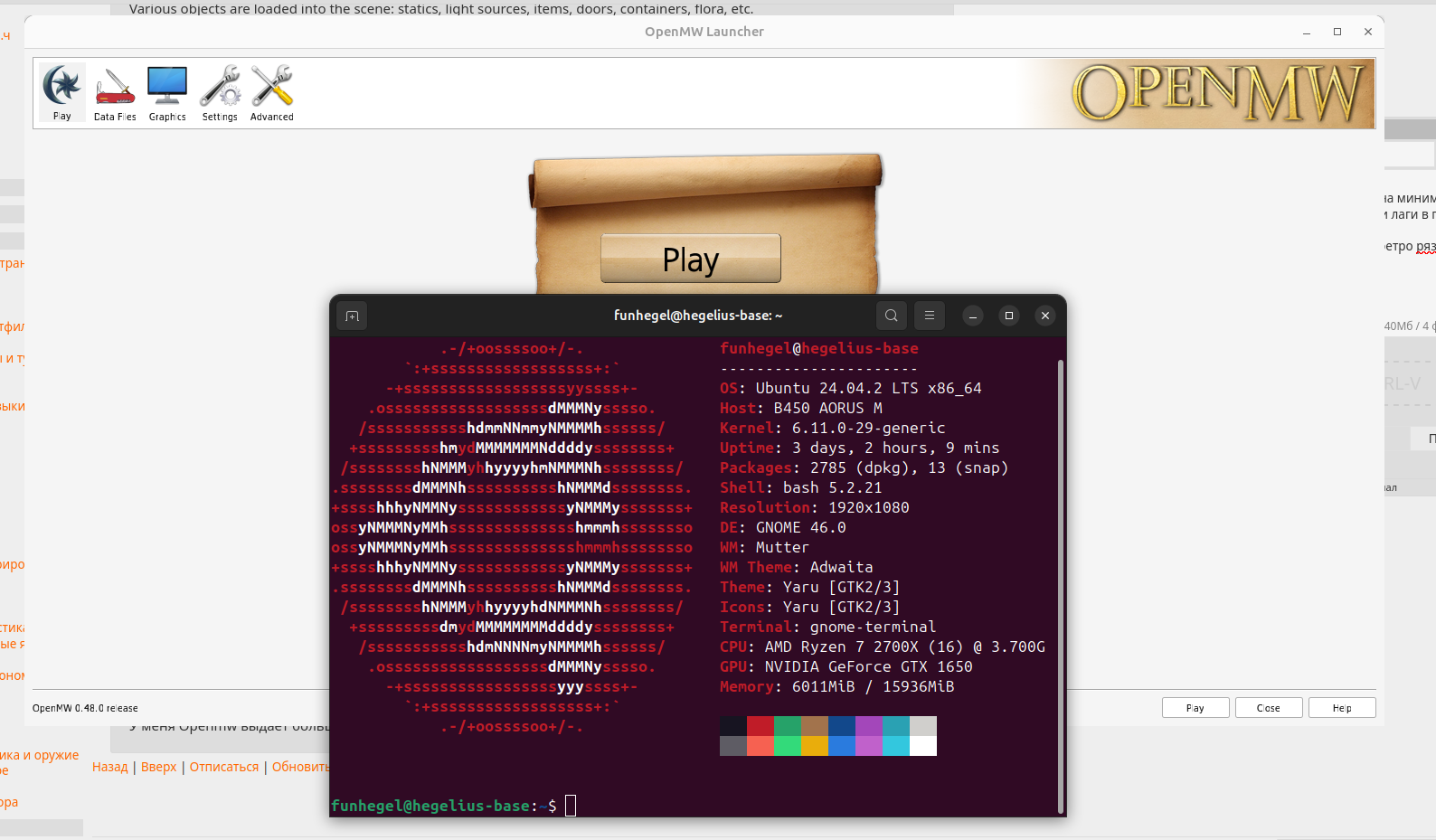Open the Advanced page with crossed tools
This screenshot has width=1436, height=840.
272,92
